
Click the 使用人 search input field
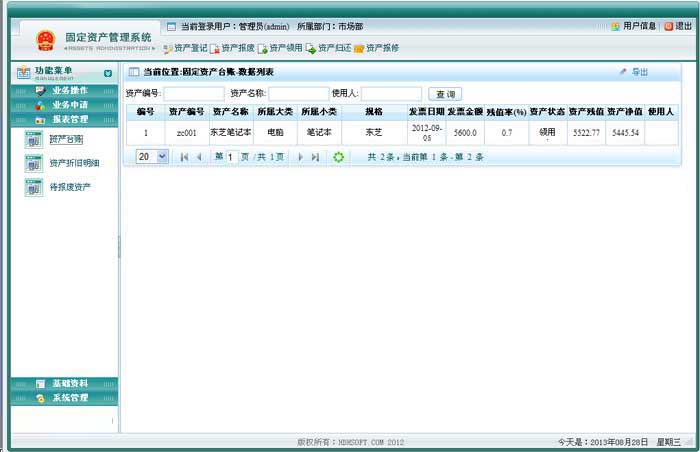[x=390, y=93]
